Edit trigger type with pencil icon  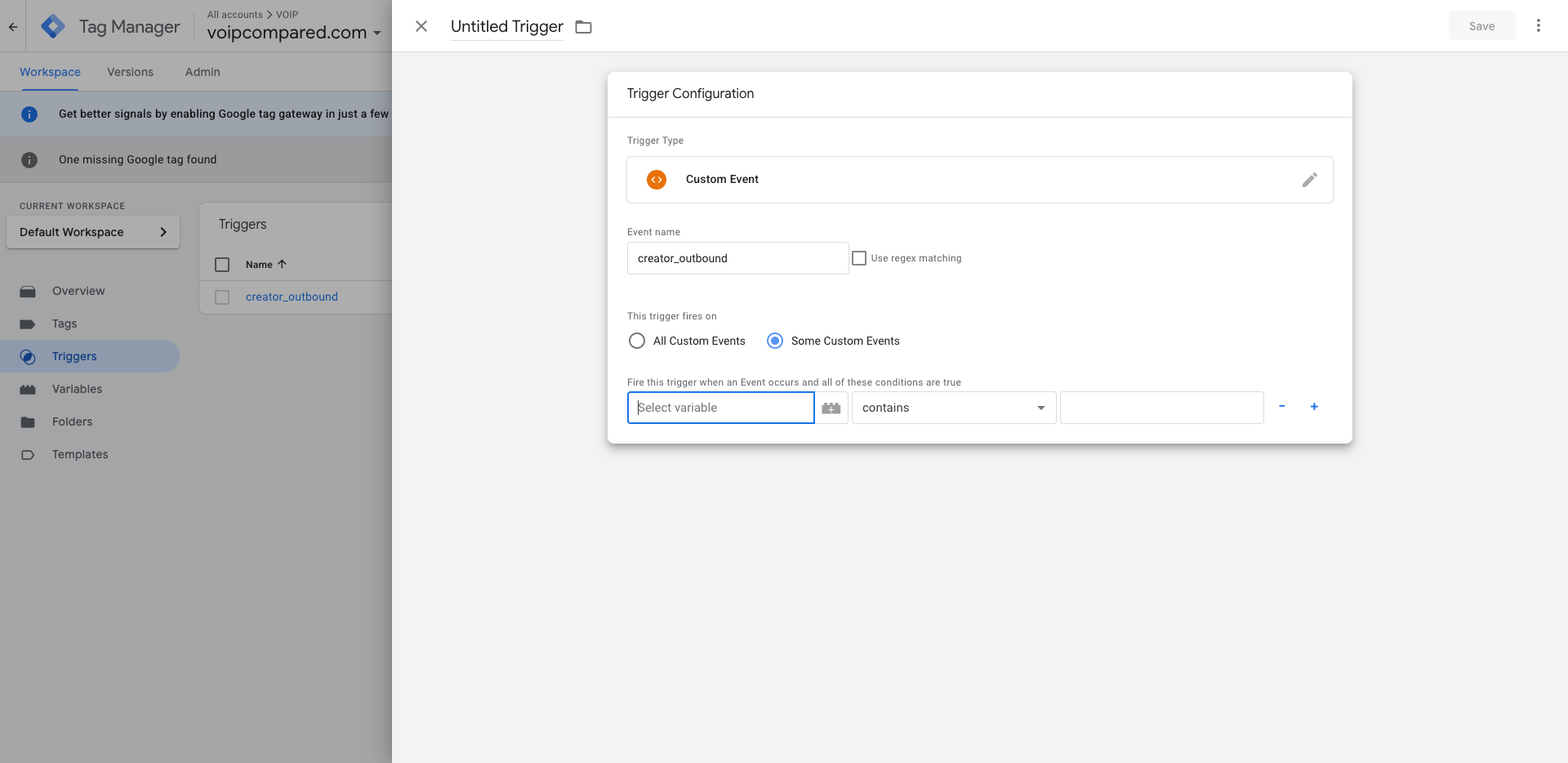click(x=1309, y=180)
